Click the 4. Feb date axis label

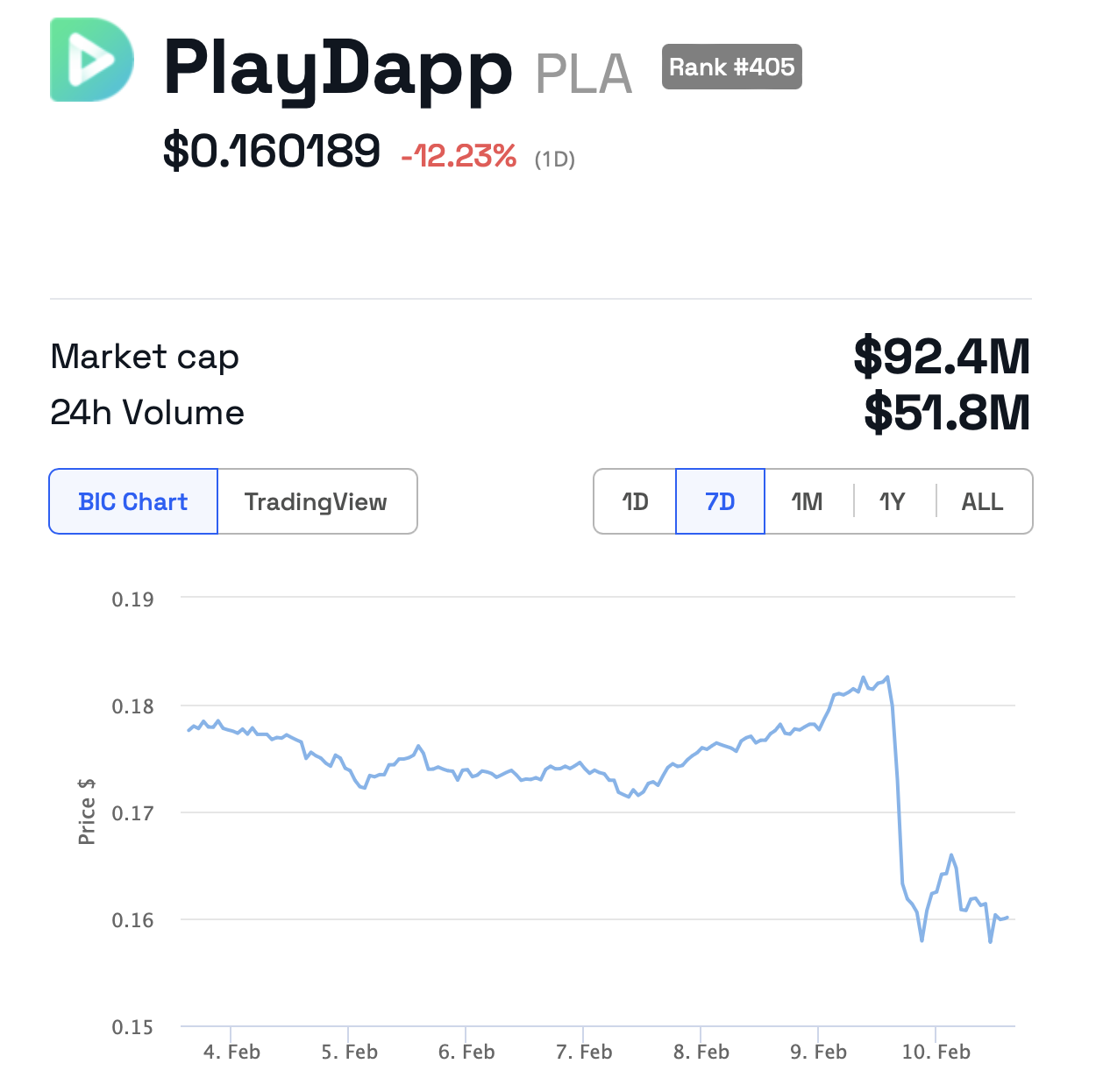click(231, 1052)
